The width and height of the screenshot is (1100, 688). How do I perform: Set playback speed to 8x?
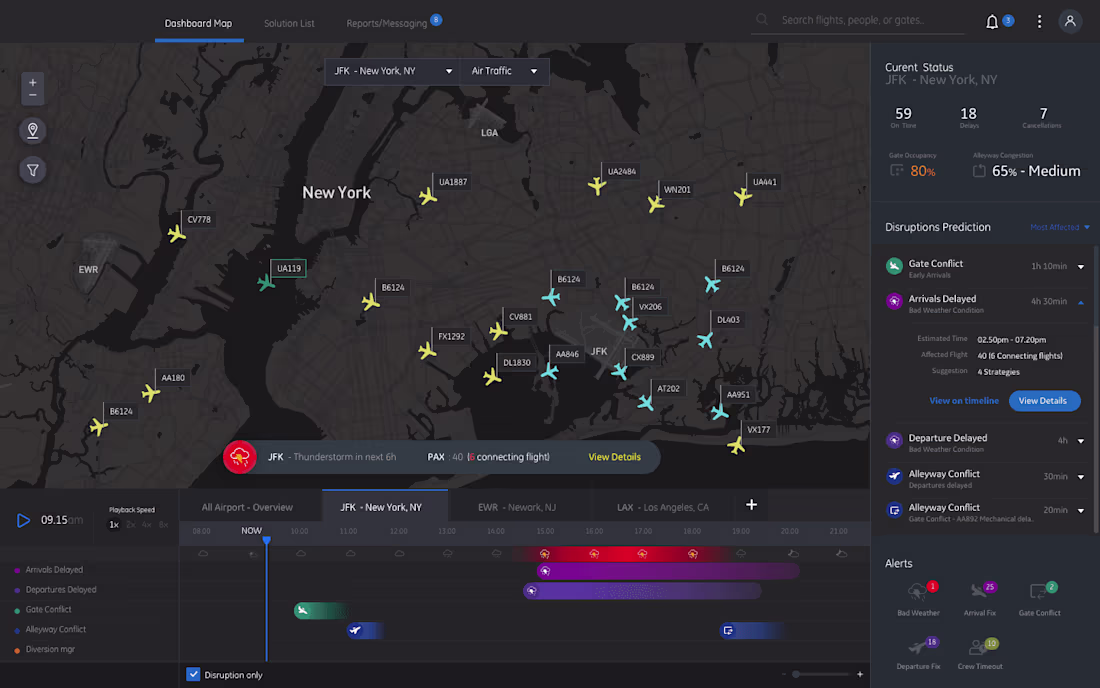[x=163, y=525]
